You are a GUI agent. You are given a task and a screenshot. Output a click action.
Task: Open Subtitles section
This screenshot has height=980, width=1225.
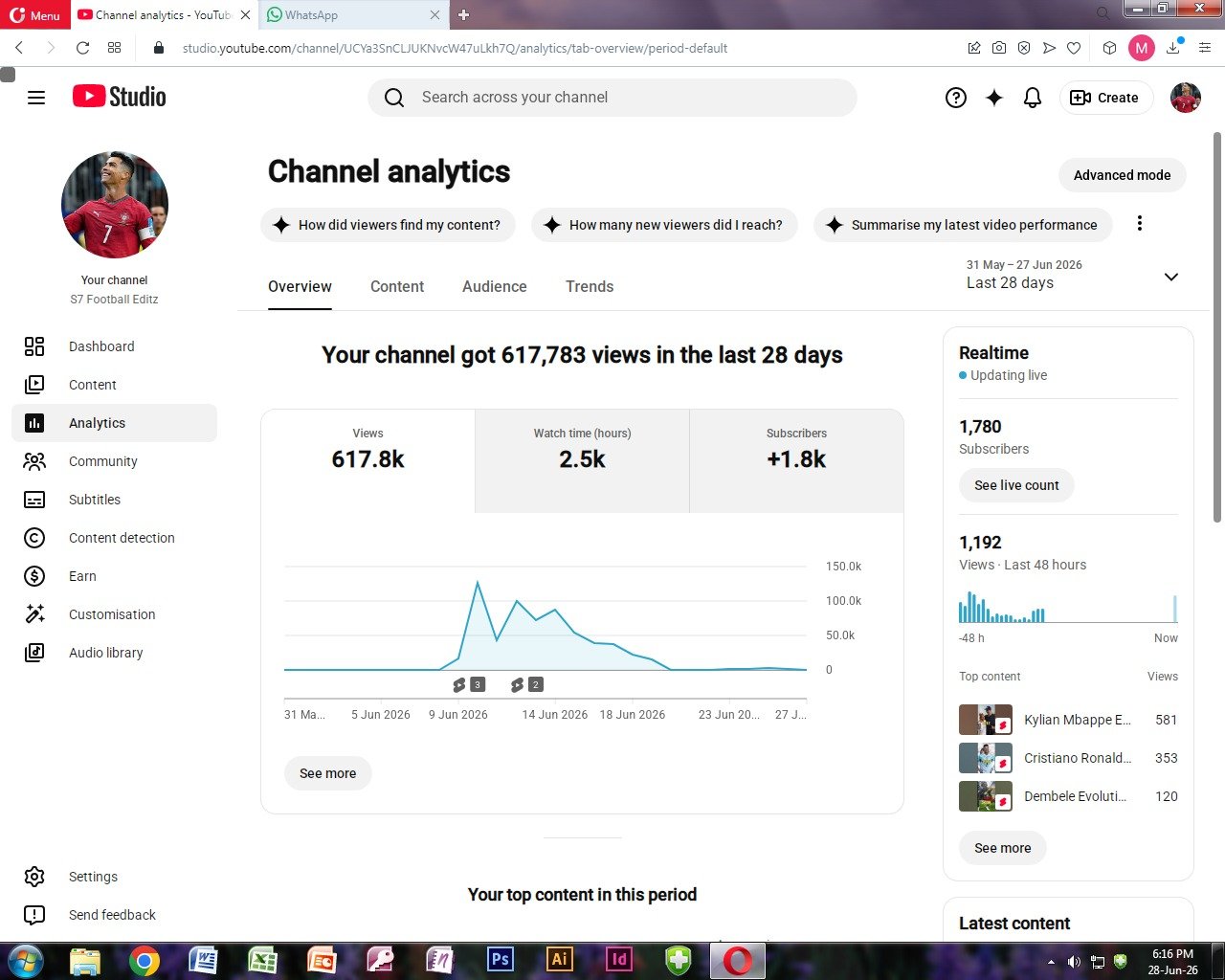coord(114,500)
